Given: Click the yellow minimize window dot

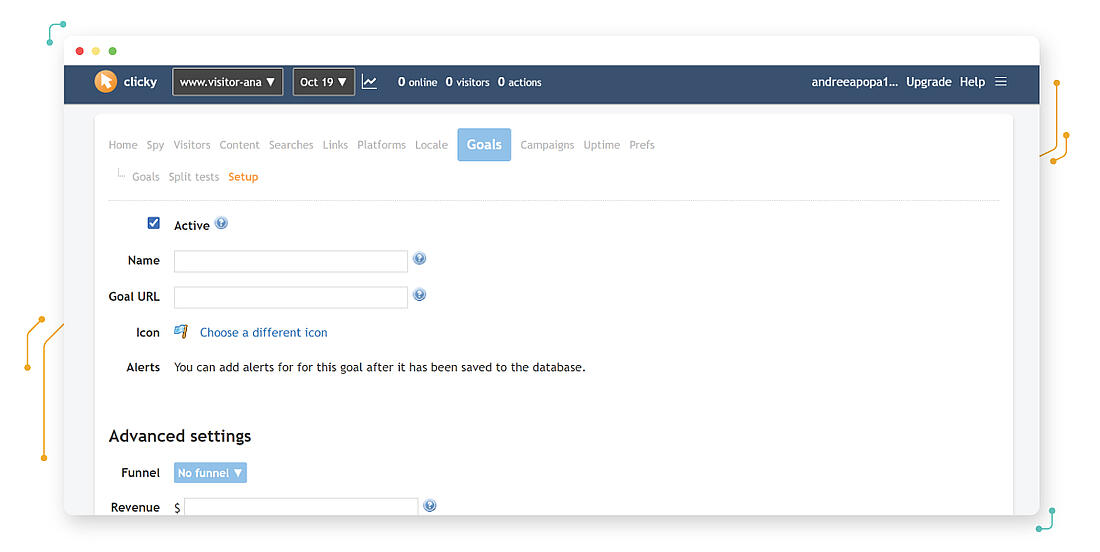Looking at the screenshot, I should pos(96,51).
